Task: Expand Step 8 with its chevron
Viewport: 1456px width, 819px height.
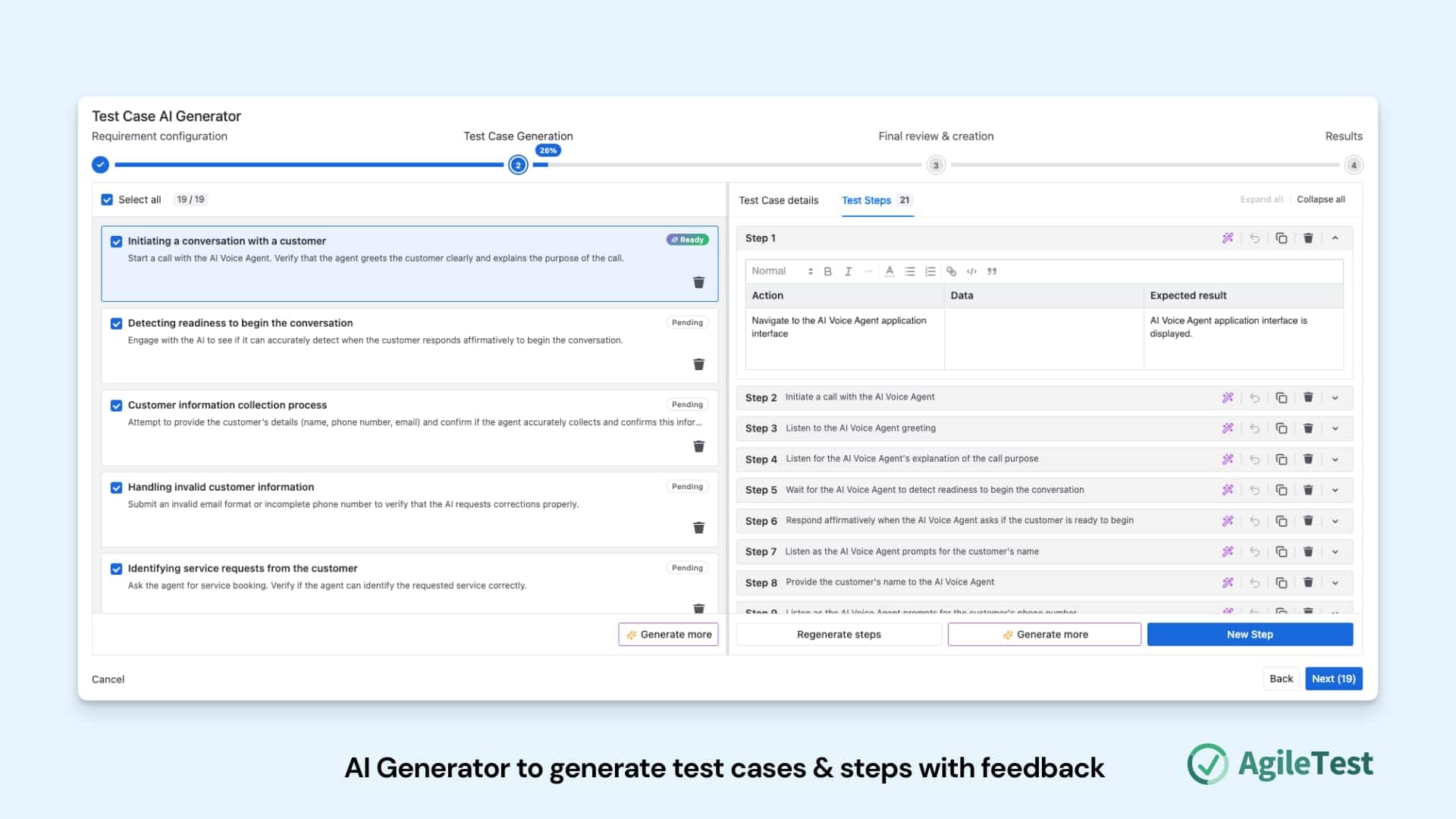Action: click(x=1335, y=582)
